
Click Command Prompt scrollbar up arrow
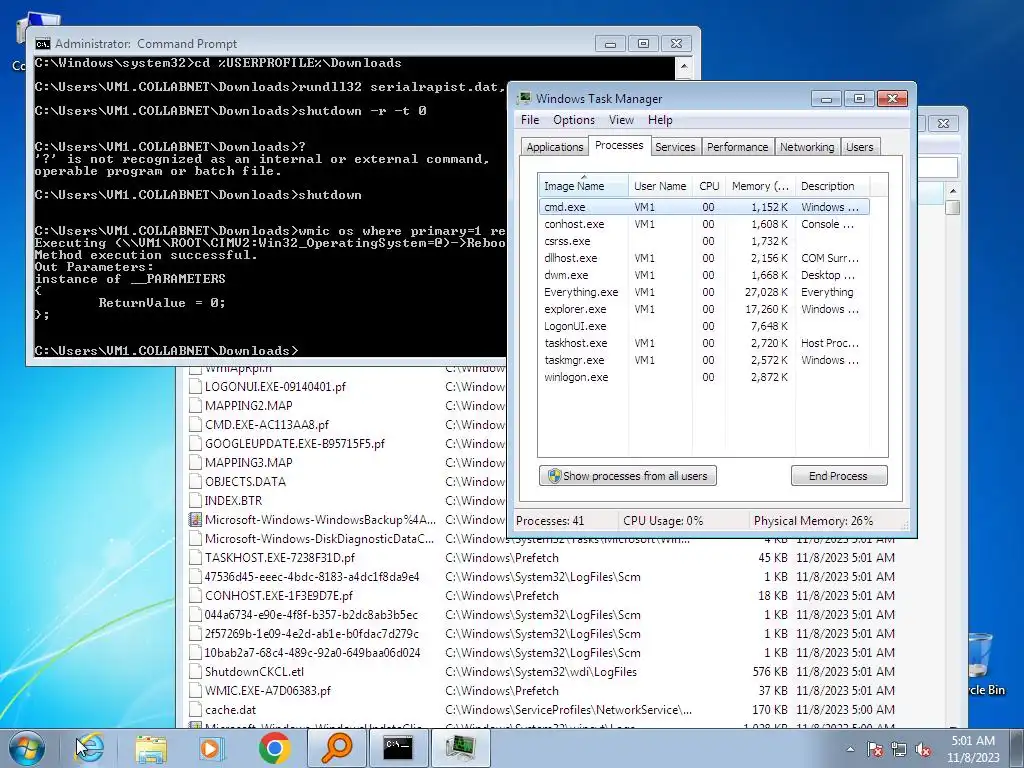(684, 66)
